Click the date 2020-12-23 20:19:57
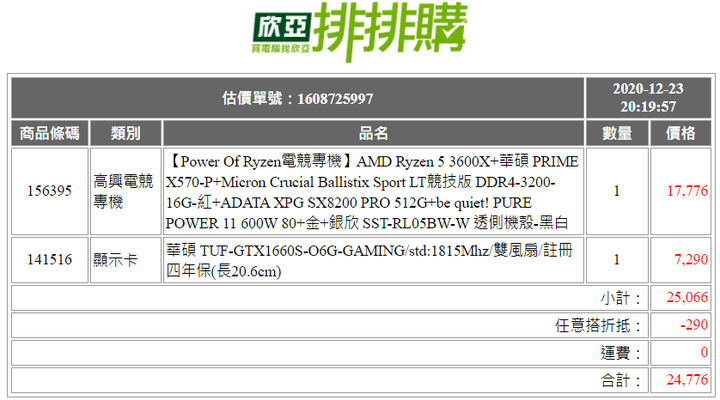 (648, 98)
